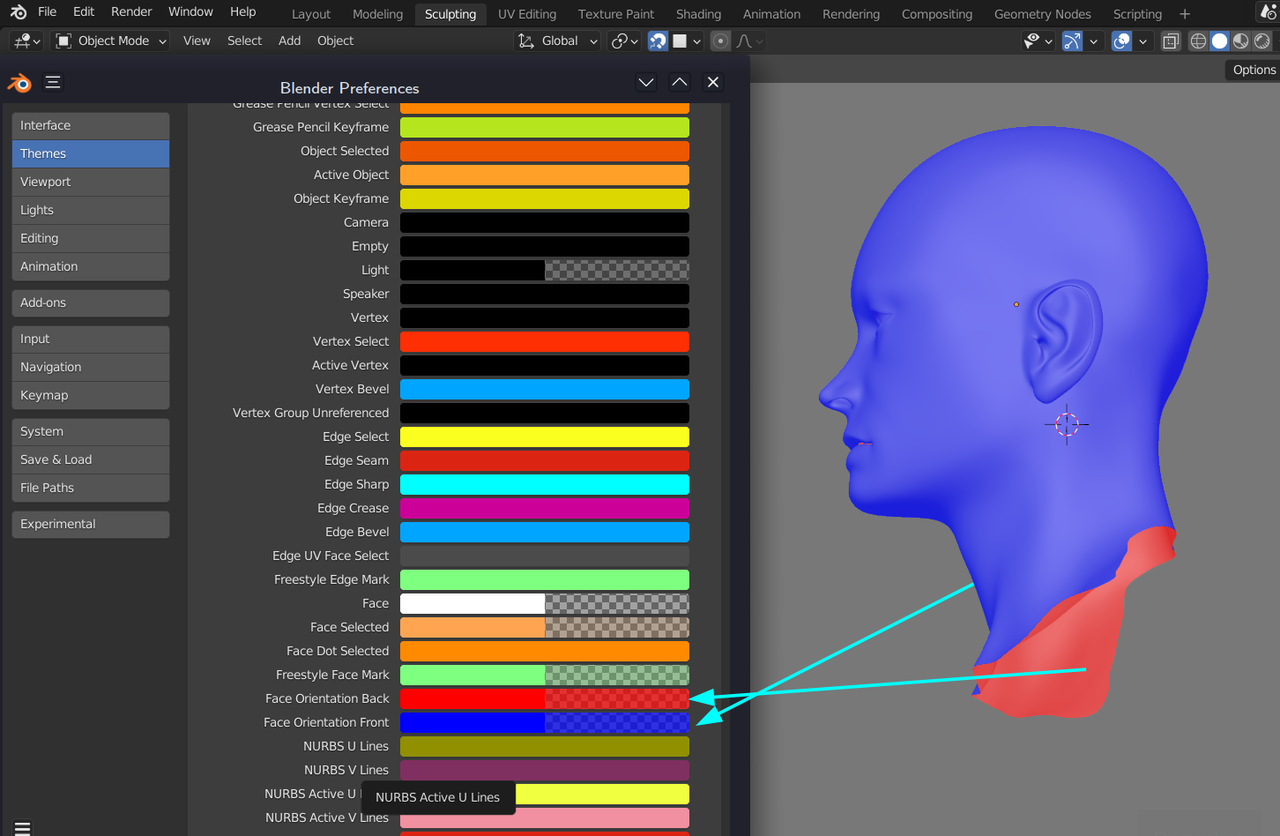Open the Keymap preferences section

coord(91,395)
